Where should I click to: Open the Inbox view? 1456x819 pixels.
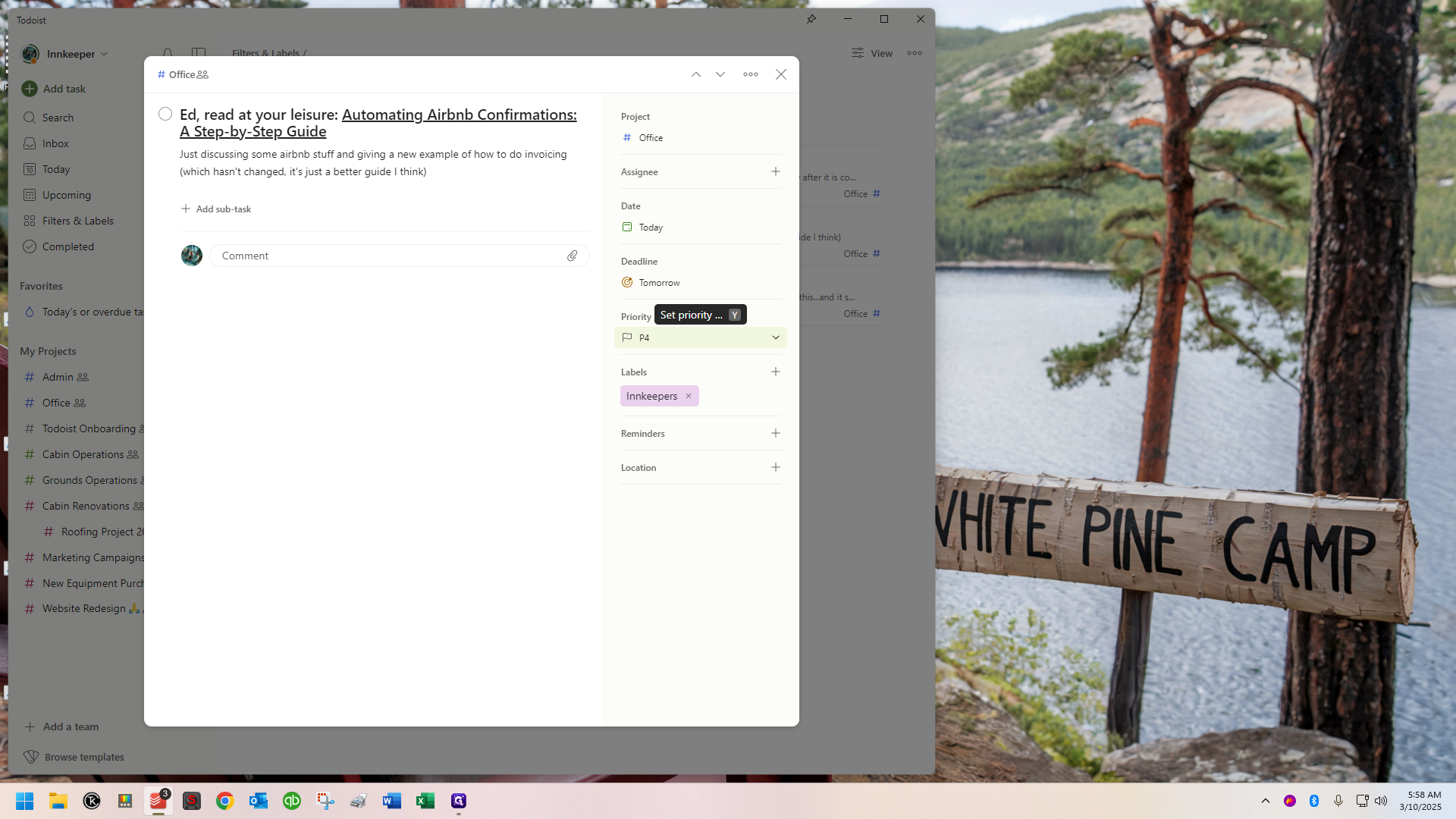click(46, 143)
